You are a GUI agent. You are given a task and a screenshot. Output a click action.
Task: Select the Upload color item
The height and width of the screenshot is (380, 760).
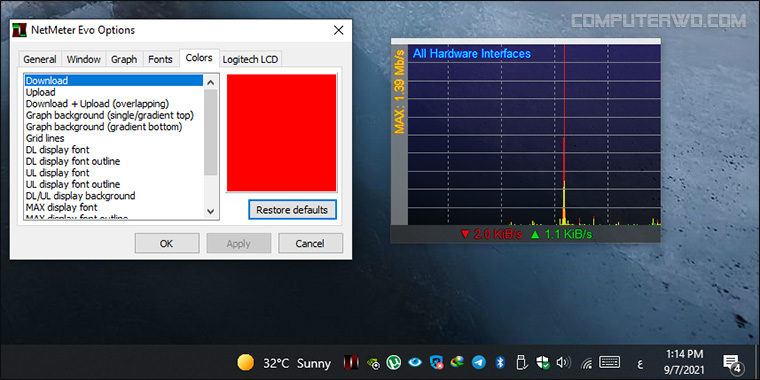(41, 92)
